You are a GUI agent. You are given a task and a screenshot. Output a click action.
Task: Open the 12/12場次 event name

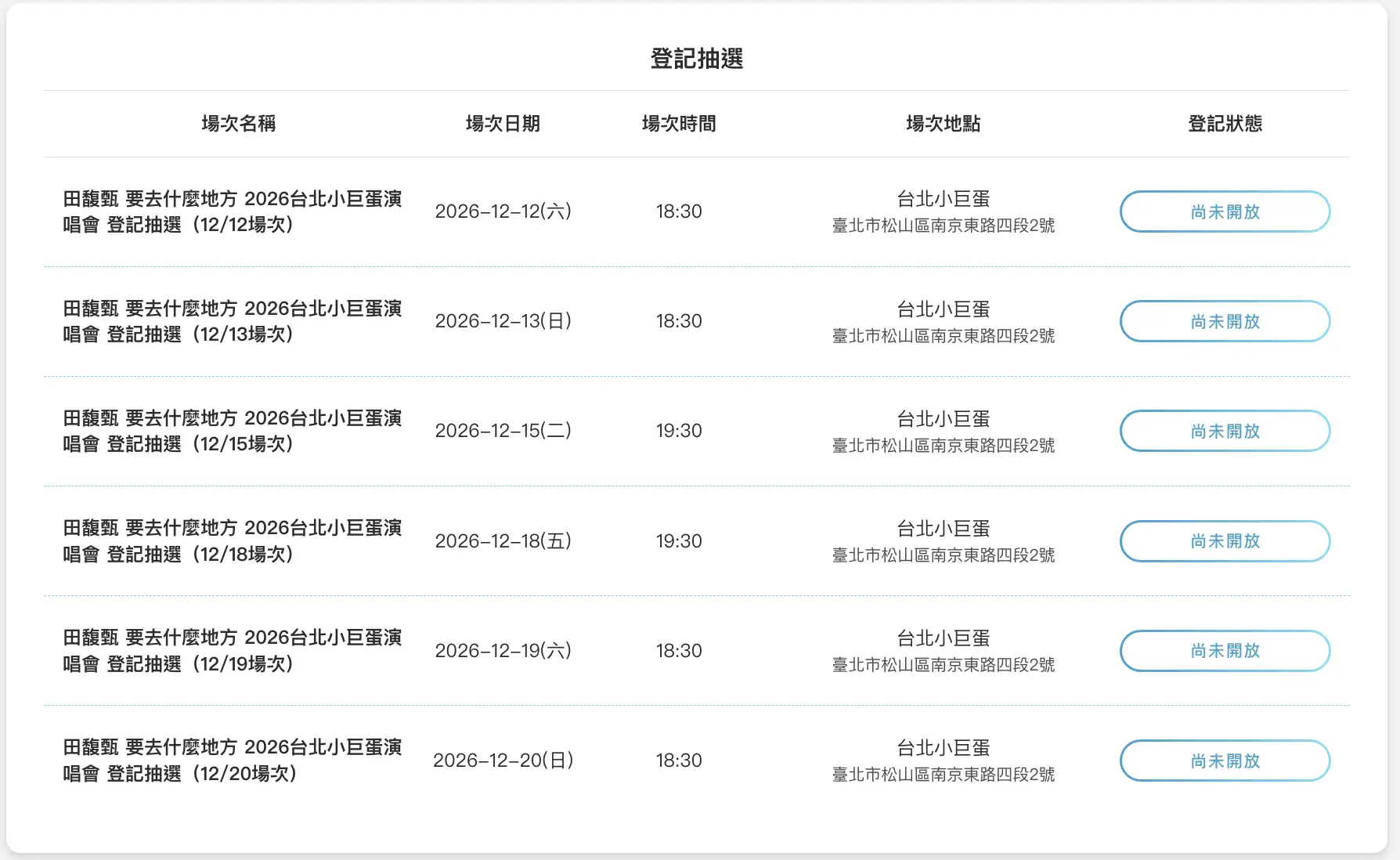[x=233, y=211]
